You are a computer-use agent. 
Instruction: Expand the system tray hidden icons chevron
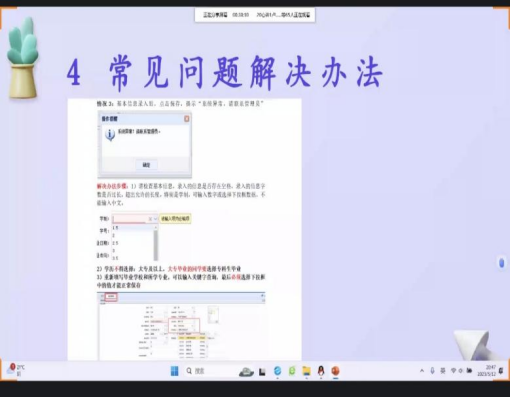pyautogui.click(x=422, y=371)
